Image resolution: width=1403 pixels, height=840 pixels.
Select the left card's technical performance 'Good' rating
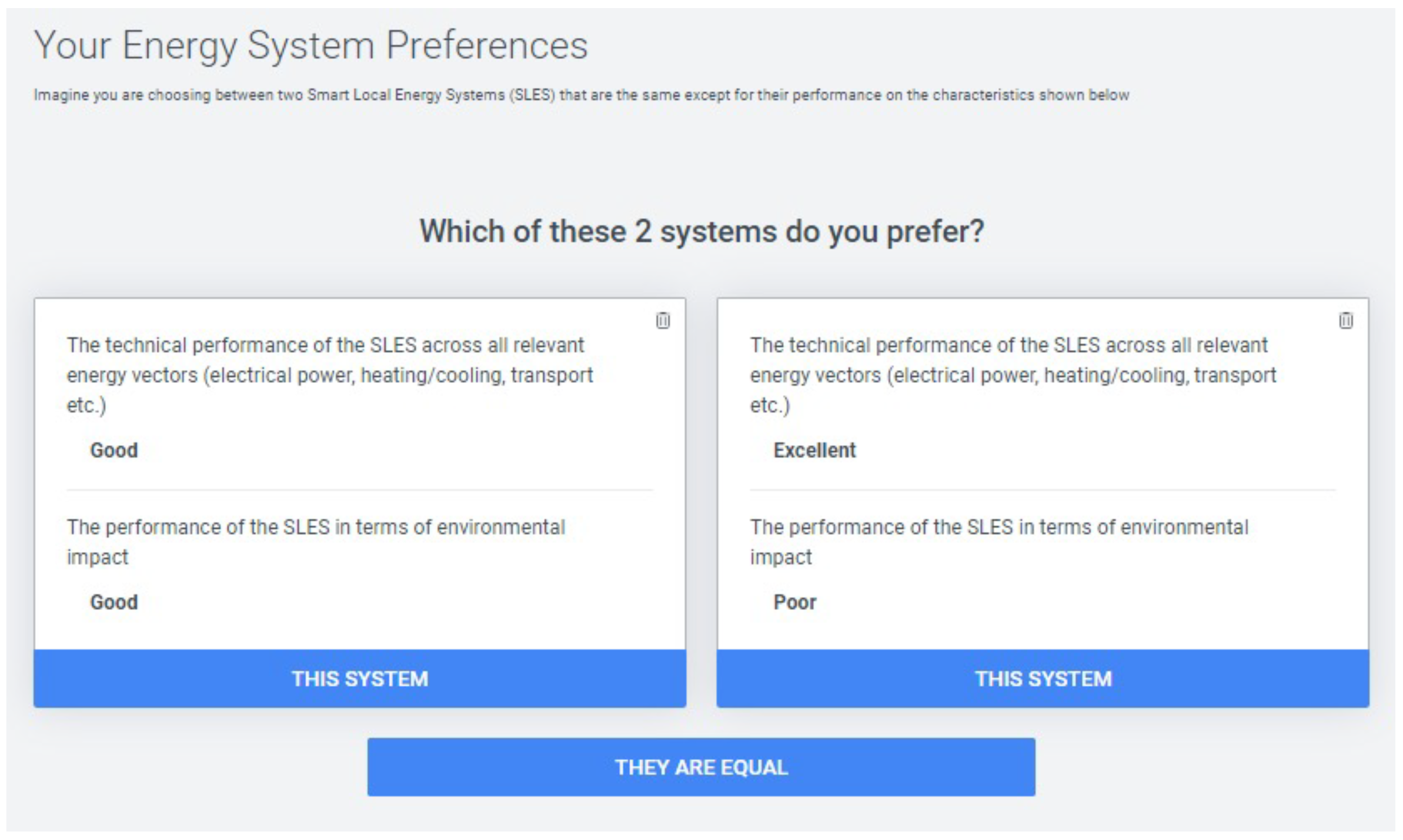tap(114, 451)
